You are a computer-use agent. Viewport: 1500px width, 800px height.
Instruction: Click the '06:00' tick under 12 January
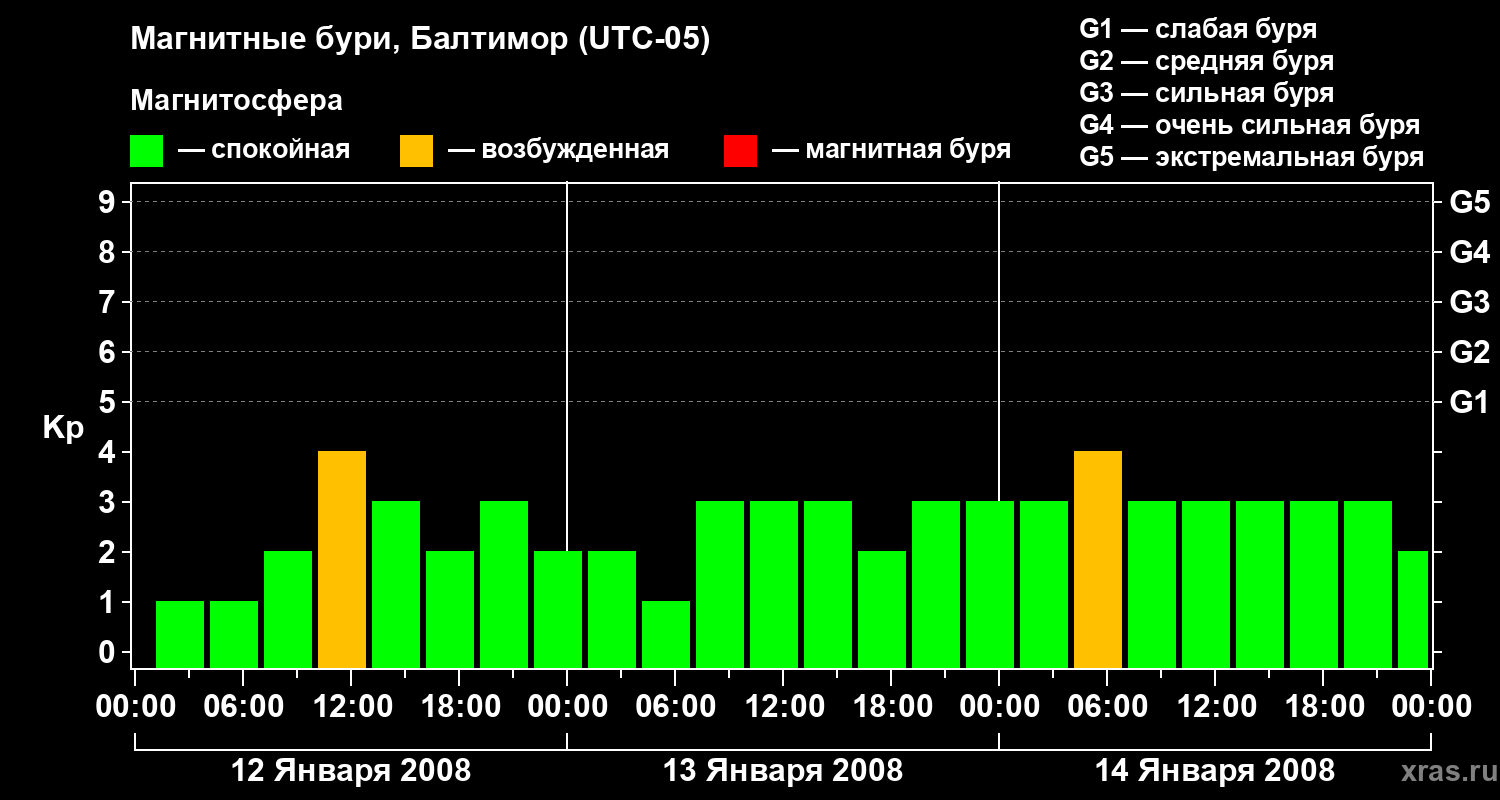pyautogui.click(x=243, y=707)
